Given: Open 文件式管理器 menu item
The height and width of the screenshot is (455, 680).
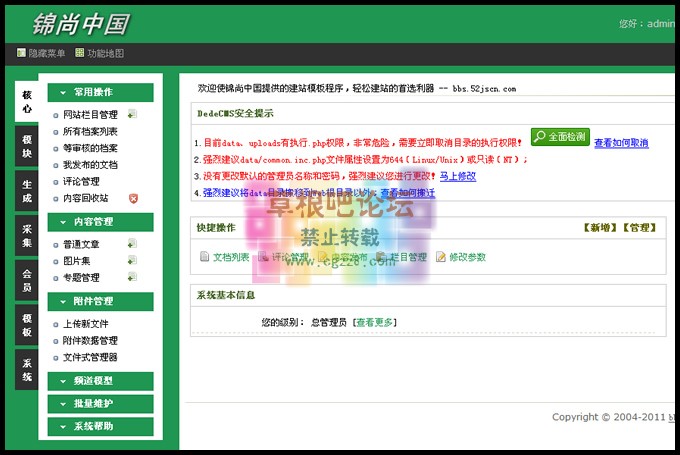Looking at the screenshot, I should [90, 357].
